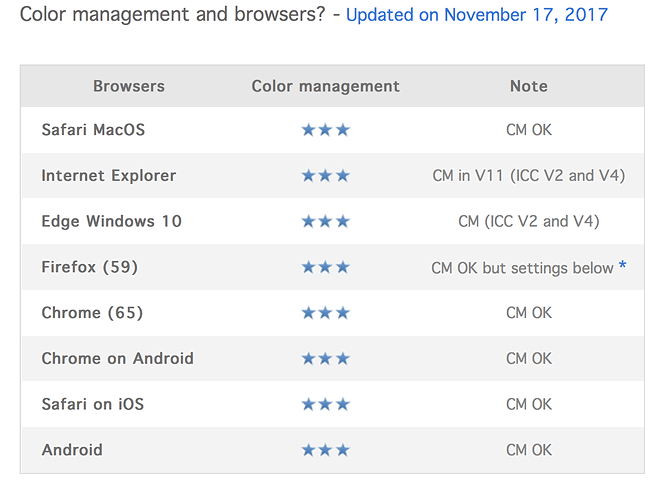
Task: Click the star rating for Internet Explorer
Action: click(325, 176)
